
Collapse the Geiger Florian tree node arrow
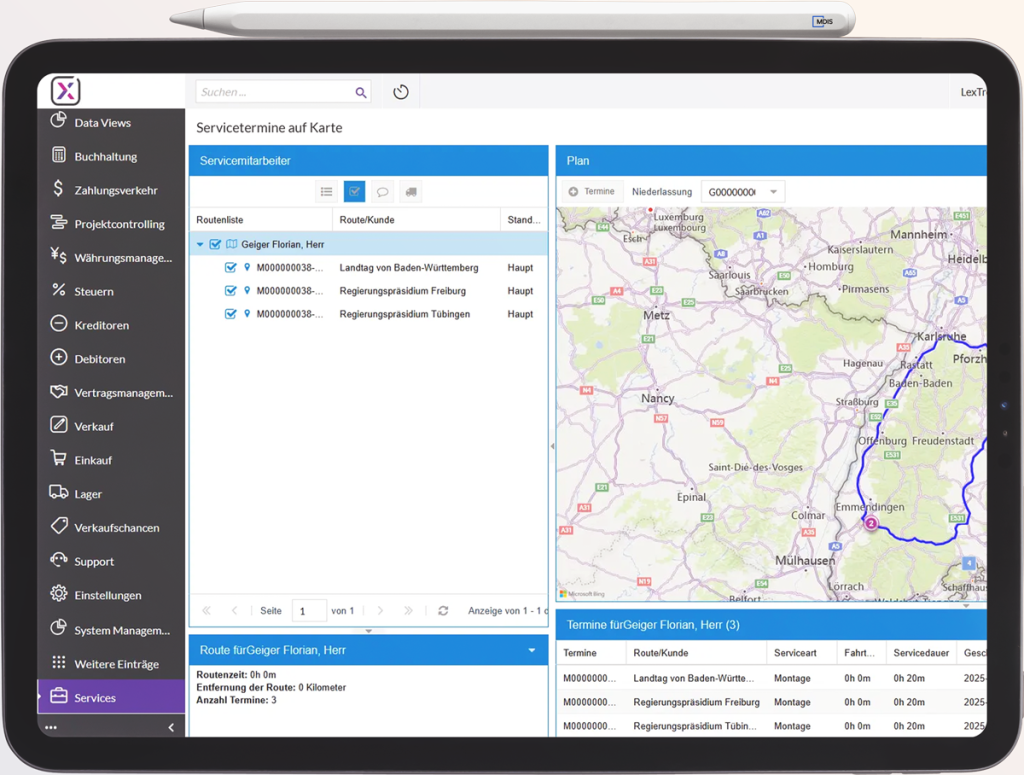tap(200, 244)
